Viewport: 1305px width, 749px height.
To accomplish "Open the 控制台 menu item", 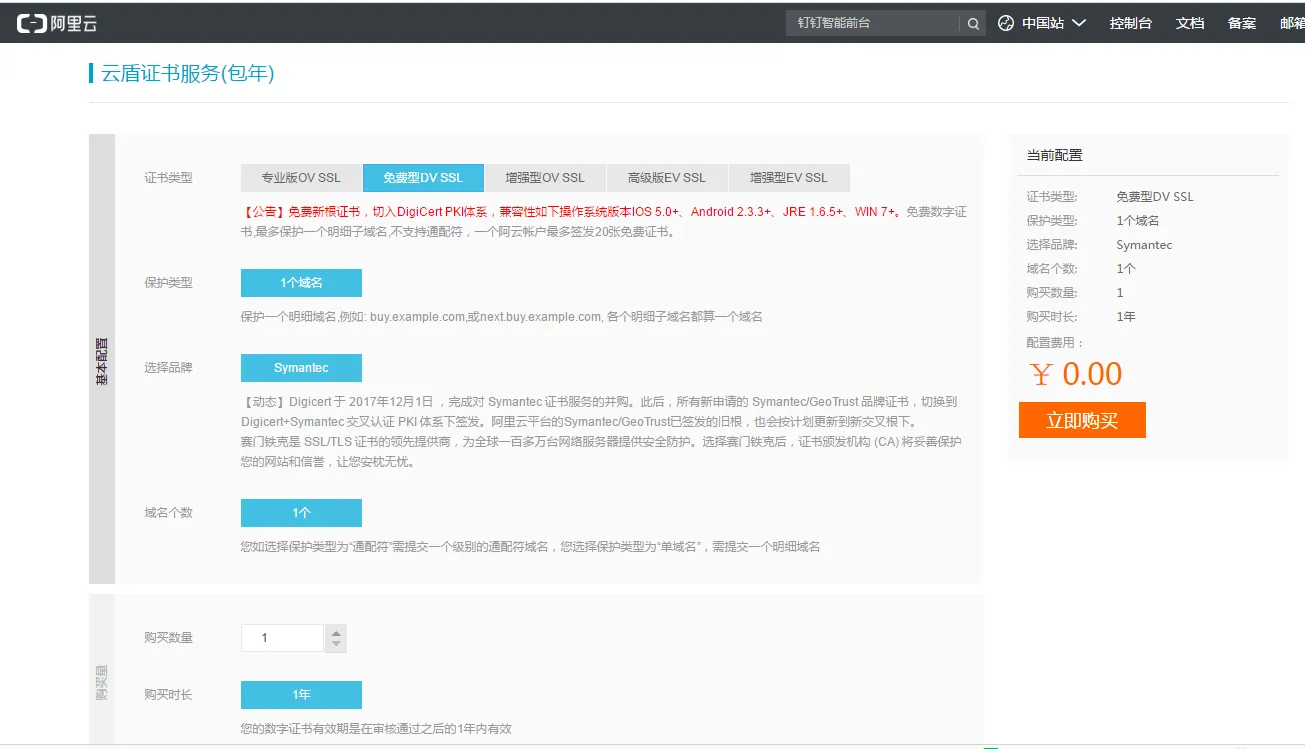I will [1130, 23].
